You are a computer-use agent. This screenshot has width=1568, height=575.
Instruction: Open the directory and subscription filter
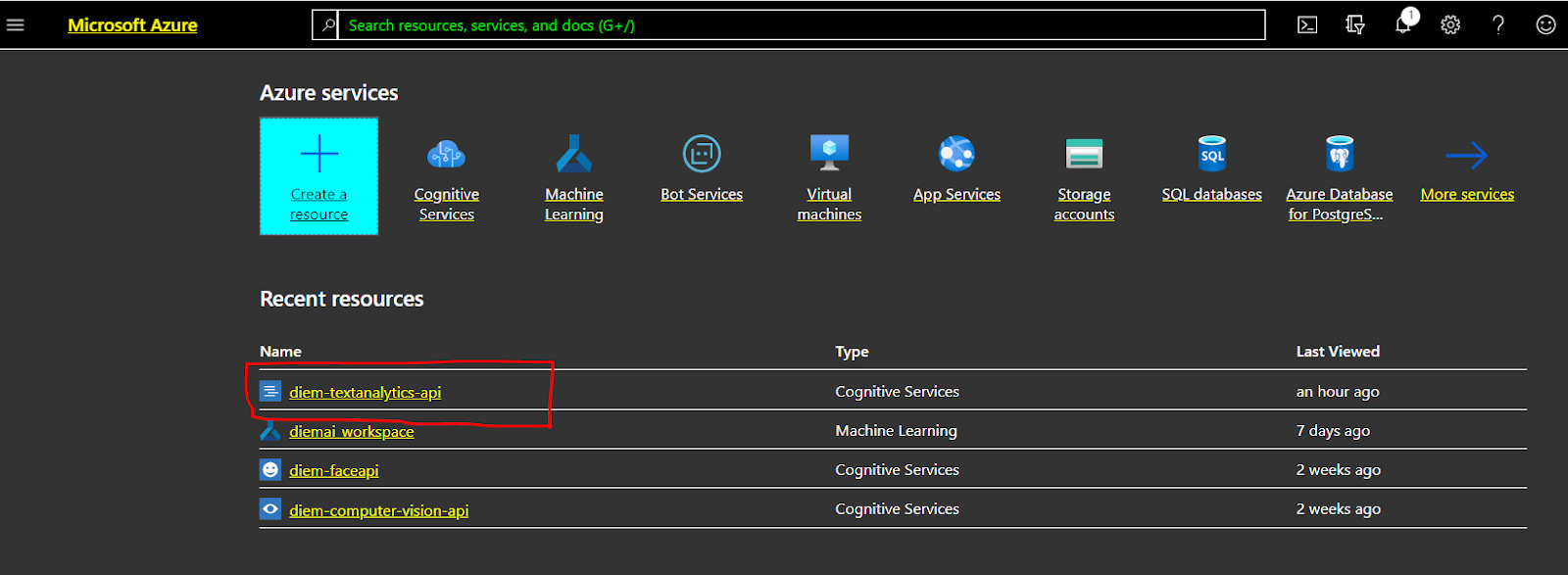point(1355,25)
